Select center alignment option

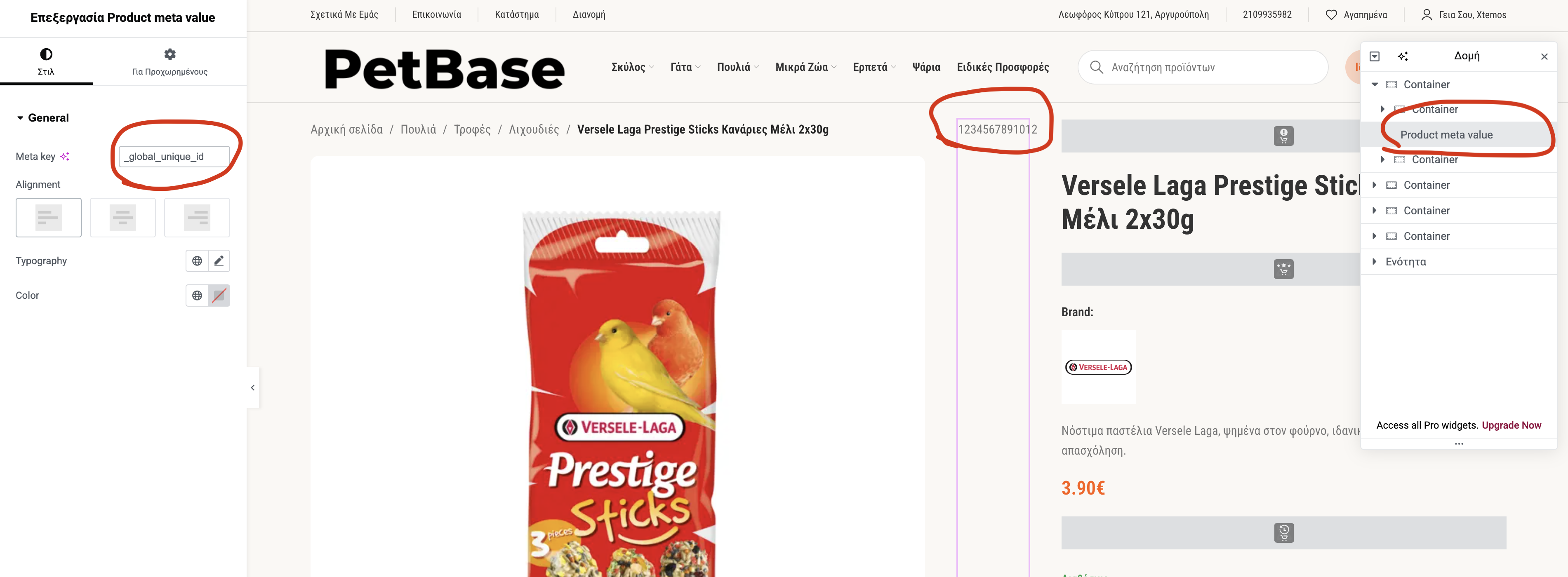click(123, 217)
